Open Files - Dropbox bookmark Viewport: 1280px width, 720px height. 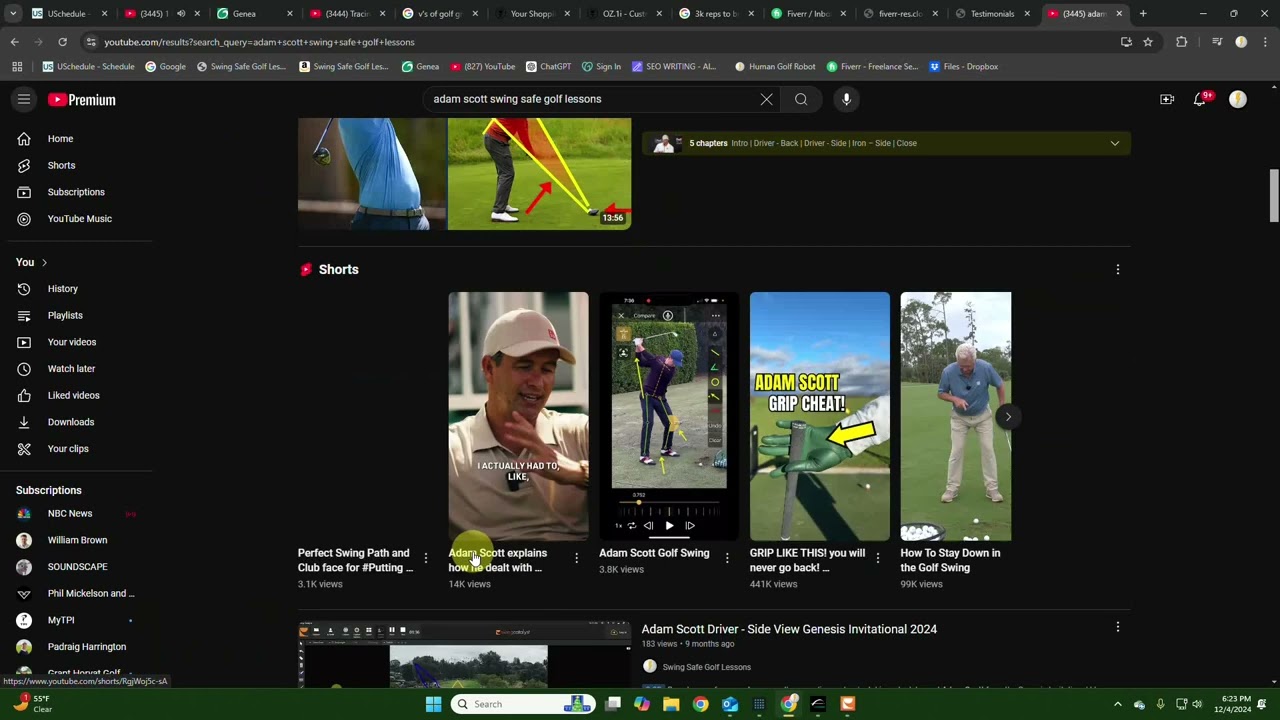click(x=964, y=67)
